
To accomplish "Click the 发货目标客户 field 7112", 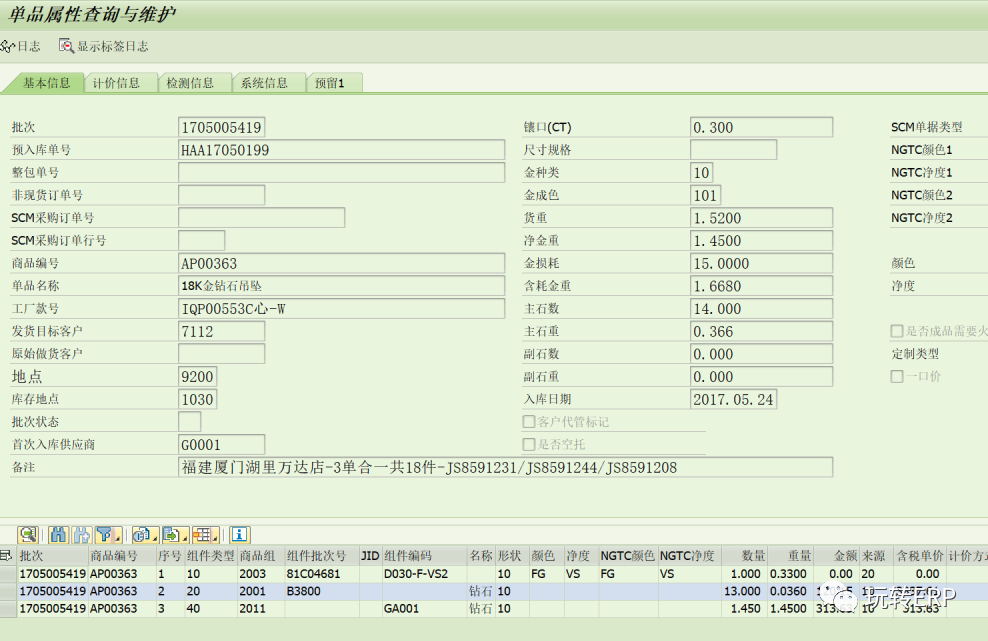I will point(221,332).
